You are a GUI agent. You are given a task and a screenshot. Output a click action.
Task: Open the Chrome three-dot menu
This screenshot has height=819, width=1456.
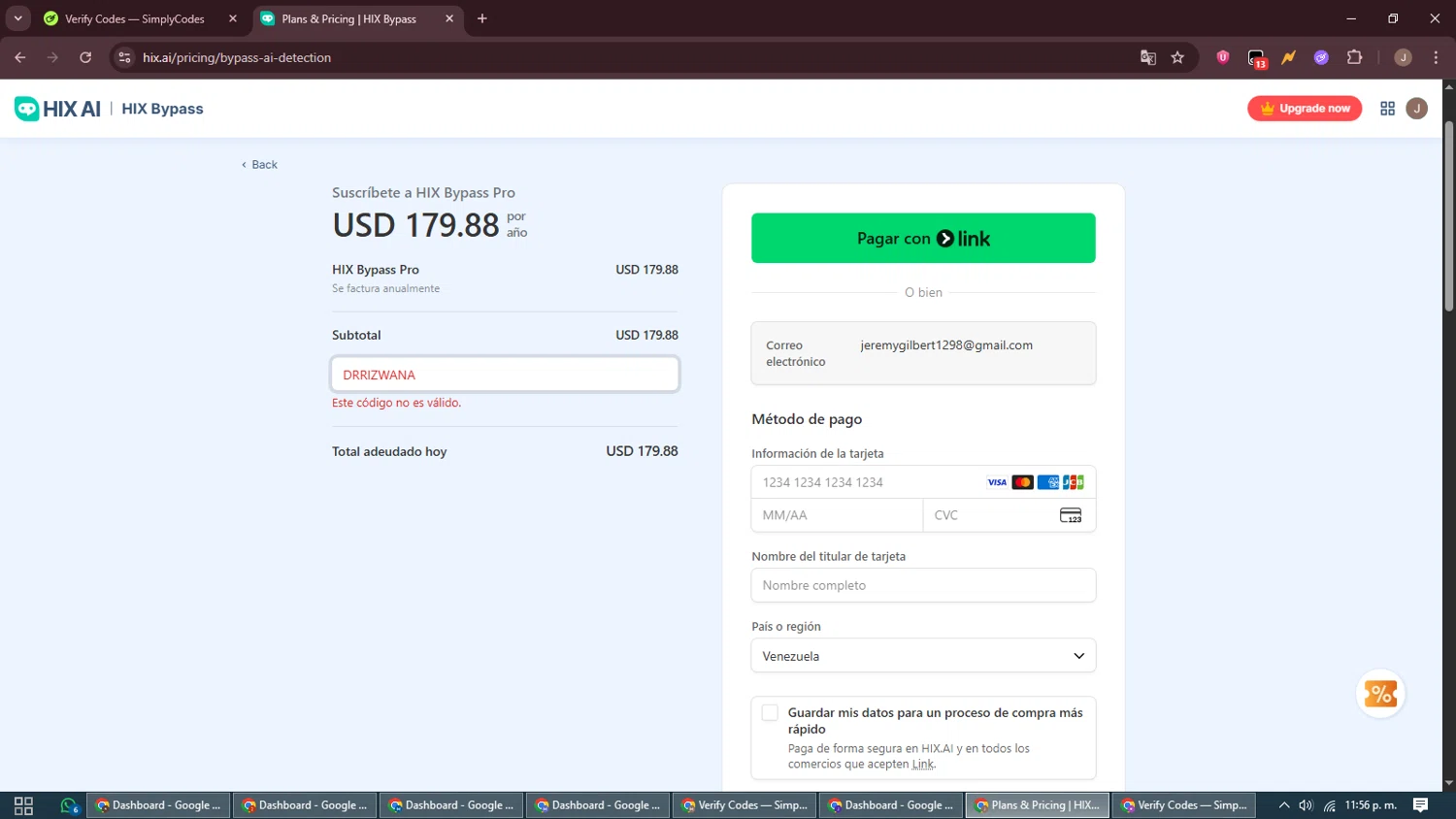point(1436,57)
